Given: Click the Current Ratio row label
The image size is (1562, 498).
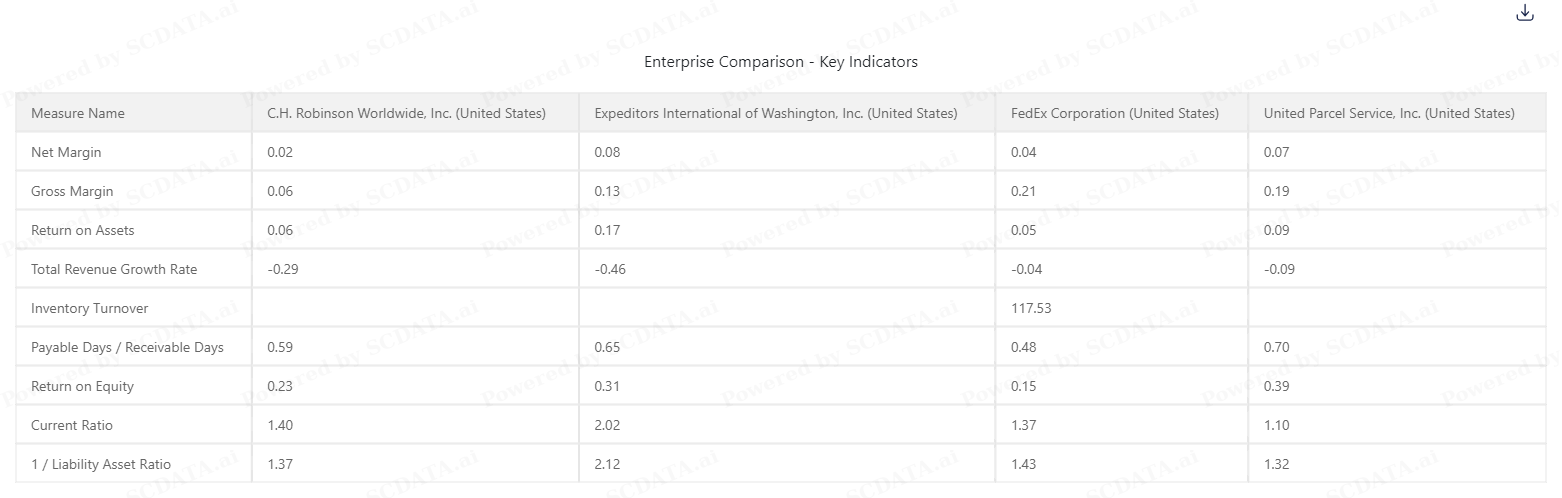Looking at the screenshot, I should (72, 425).
